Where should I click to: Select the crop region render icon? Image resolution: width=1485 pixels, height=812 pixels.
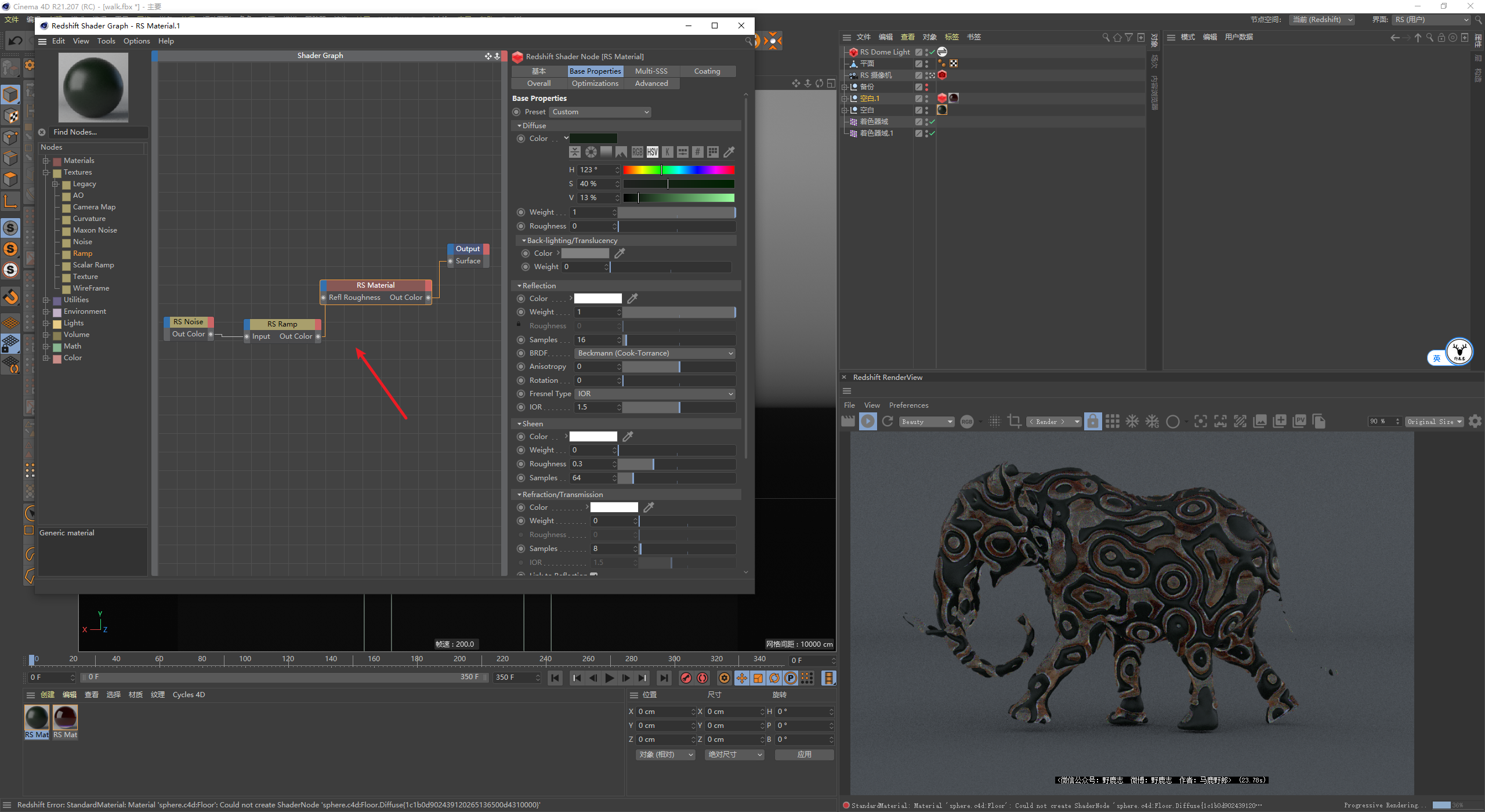click(x=1015, y=422)
